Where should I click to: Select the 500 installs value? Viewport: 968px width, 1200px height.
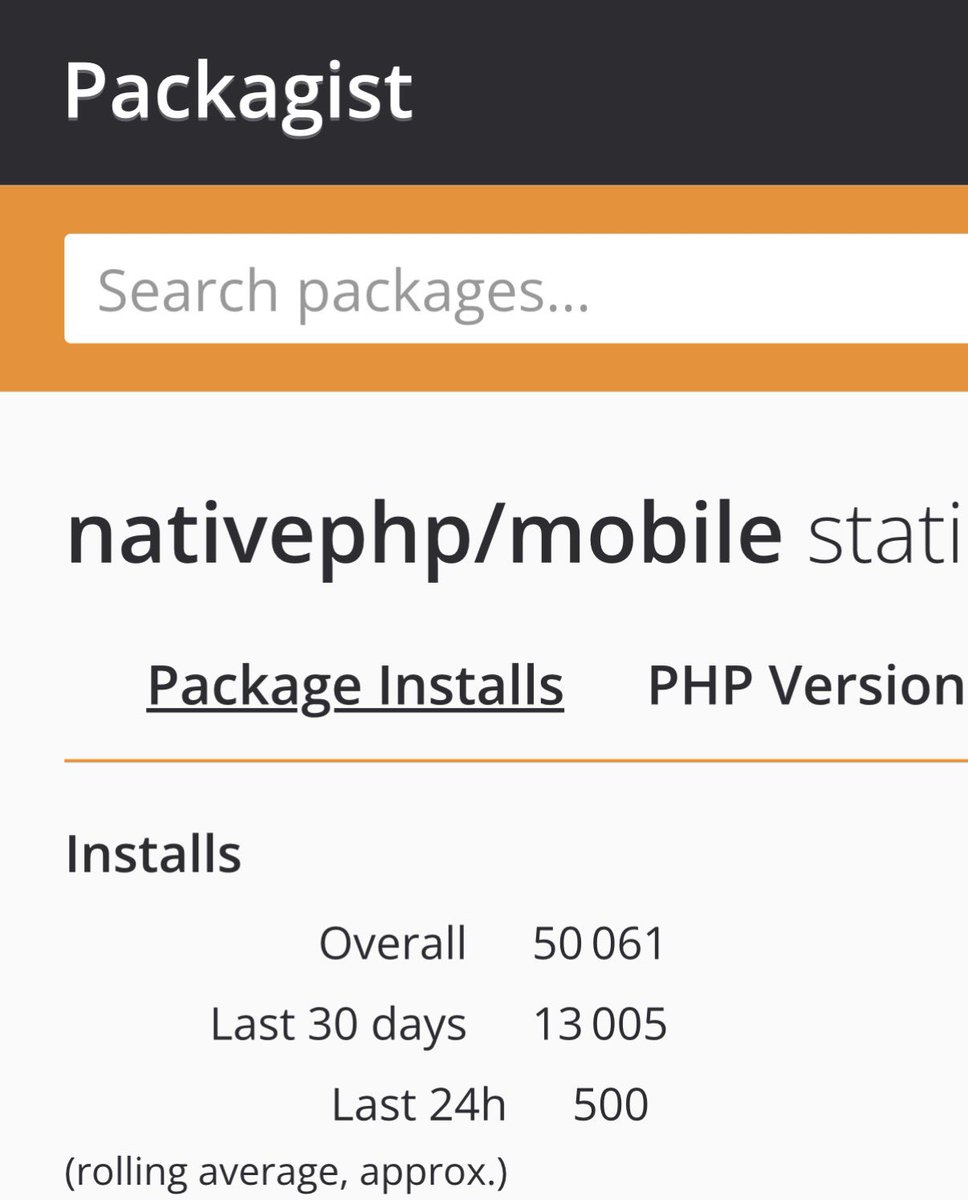point(611,1105)
